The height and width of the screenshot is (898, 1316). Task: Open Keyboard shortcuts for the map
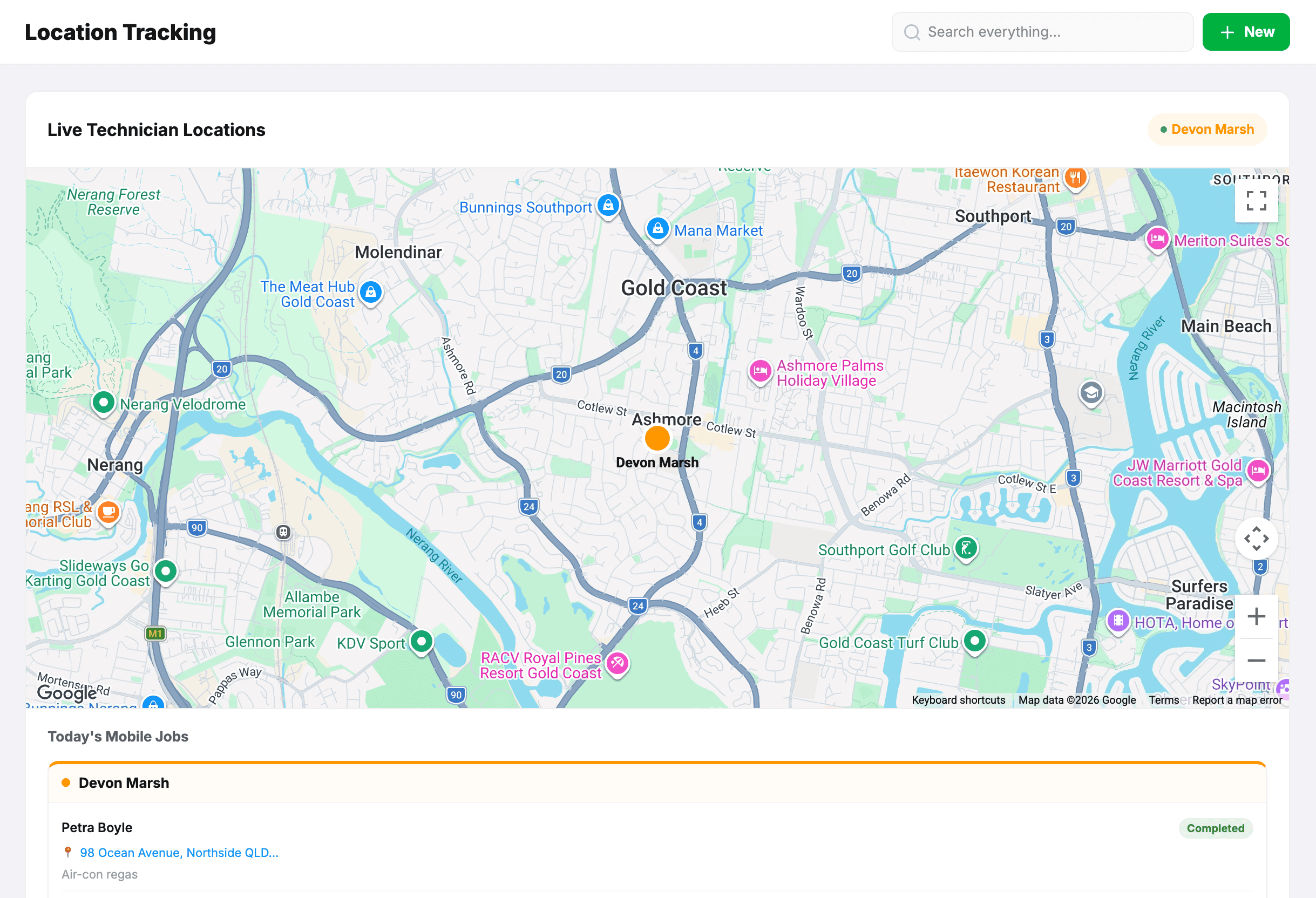(958, 700)
